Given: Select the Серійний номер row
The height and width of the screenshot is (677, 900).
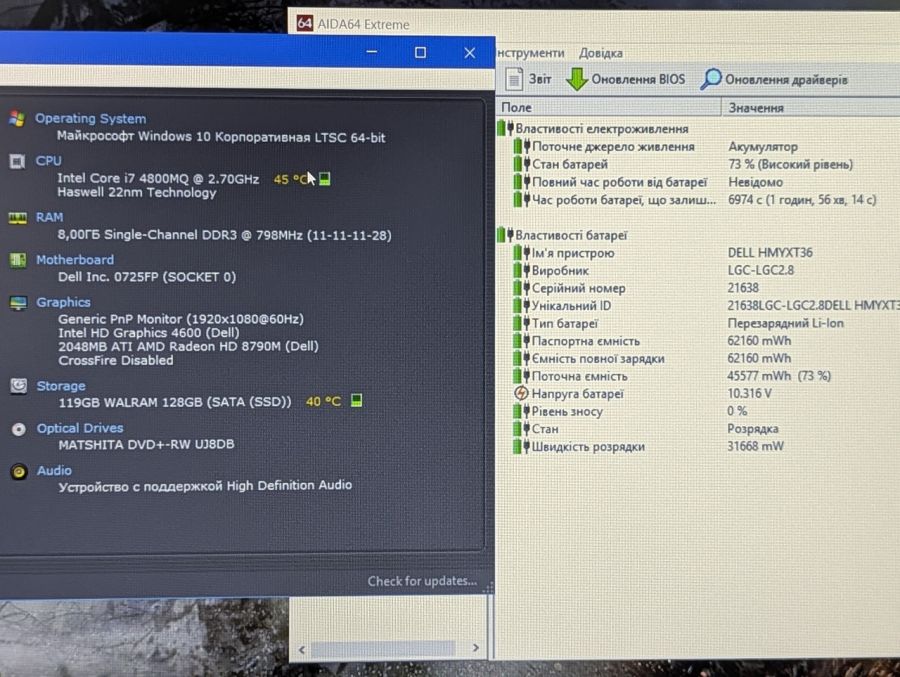Looking at the screenshot, I should pos(699,288).
